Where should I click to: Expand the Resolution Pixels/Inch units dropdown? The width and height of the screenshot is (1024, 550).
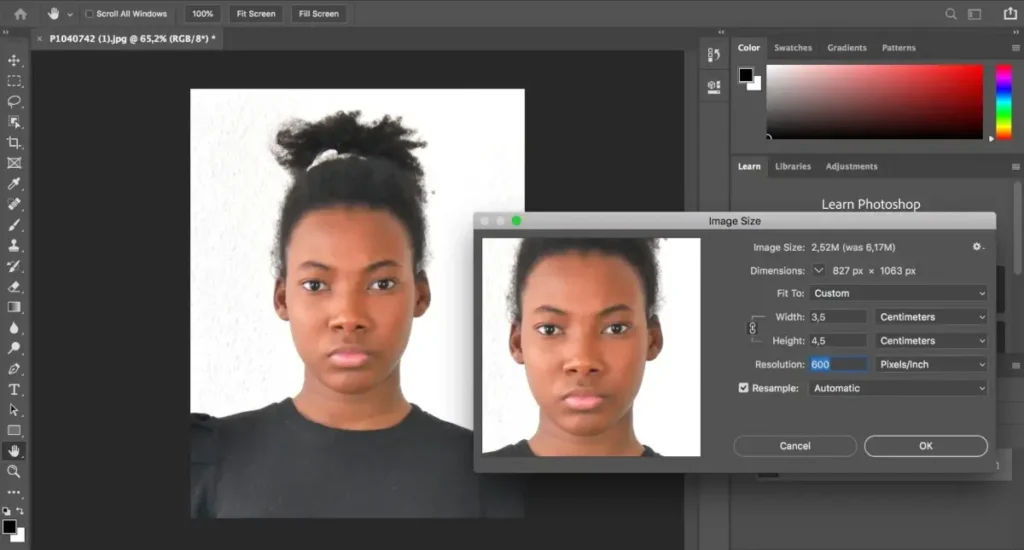(x=931, y=364)
